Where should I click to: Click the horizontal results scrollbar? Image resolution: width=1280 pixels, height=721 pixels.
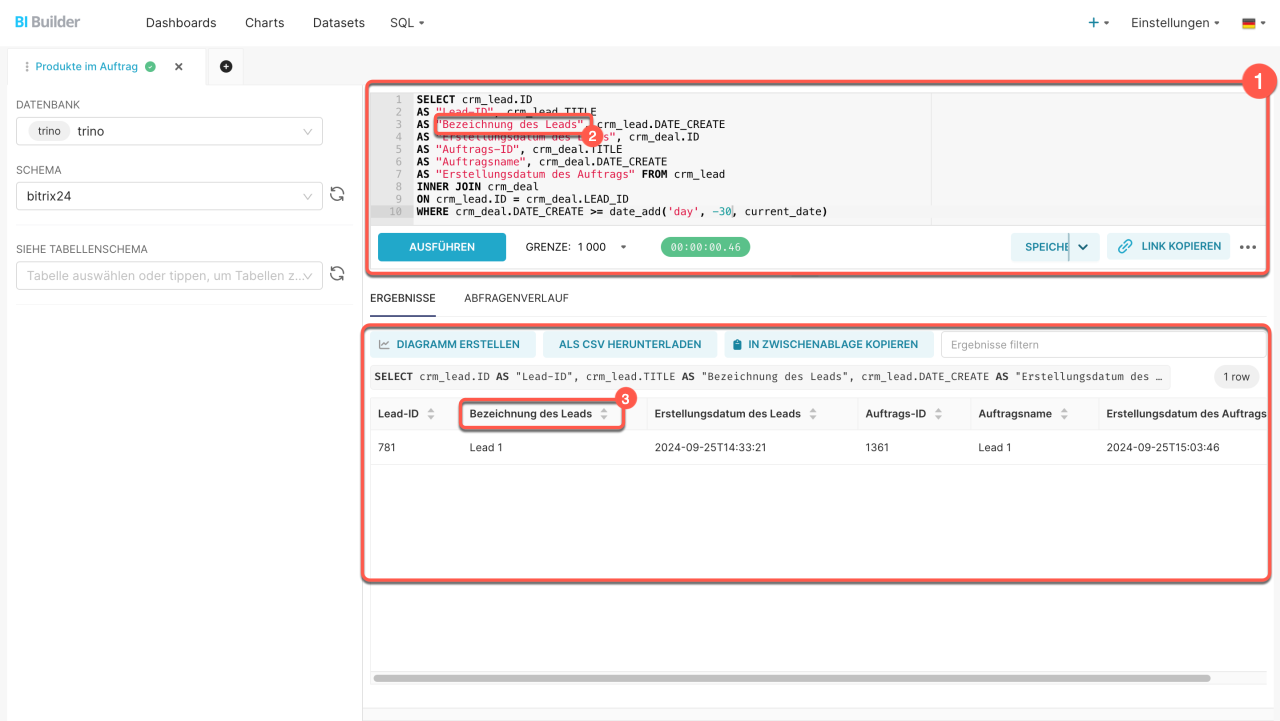[x=790, y=678]
